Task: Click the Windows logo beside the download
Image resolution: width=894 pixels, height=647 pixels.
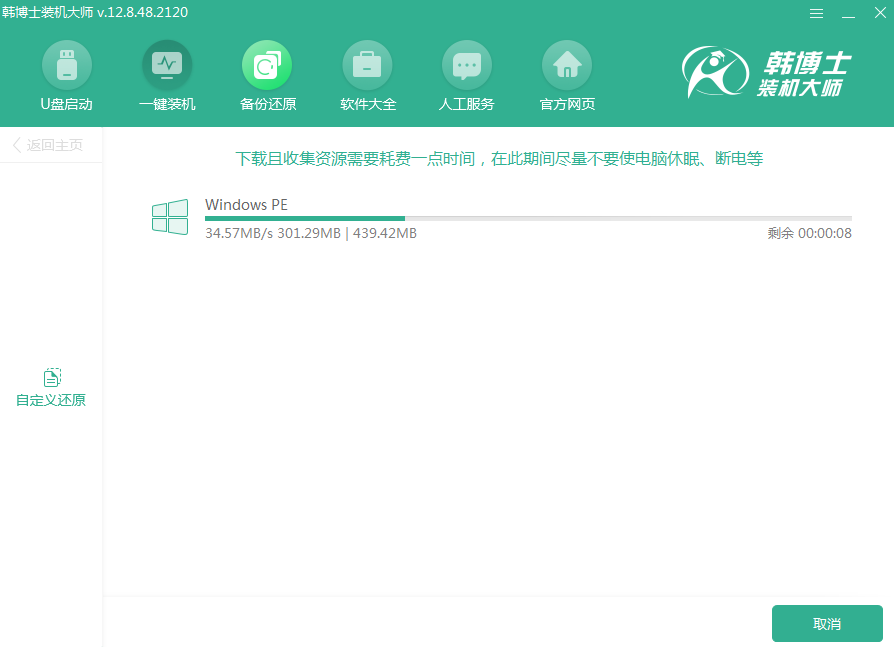Action: pos(170,216)
